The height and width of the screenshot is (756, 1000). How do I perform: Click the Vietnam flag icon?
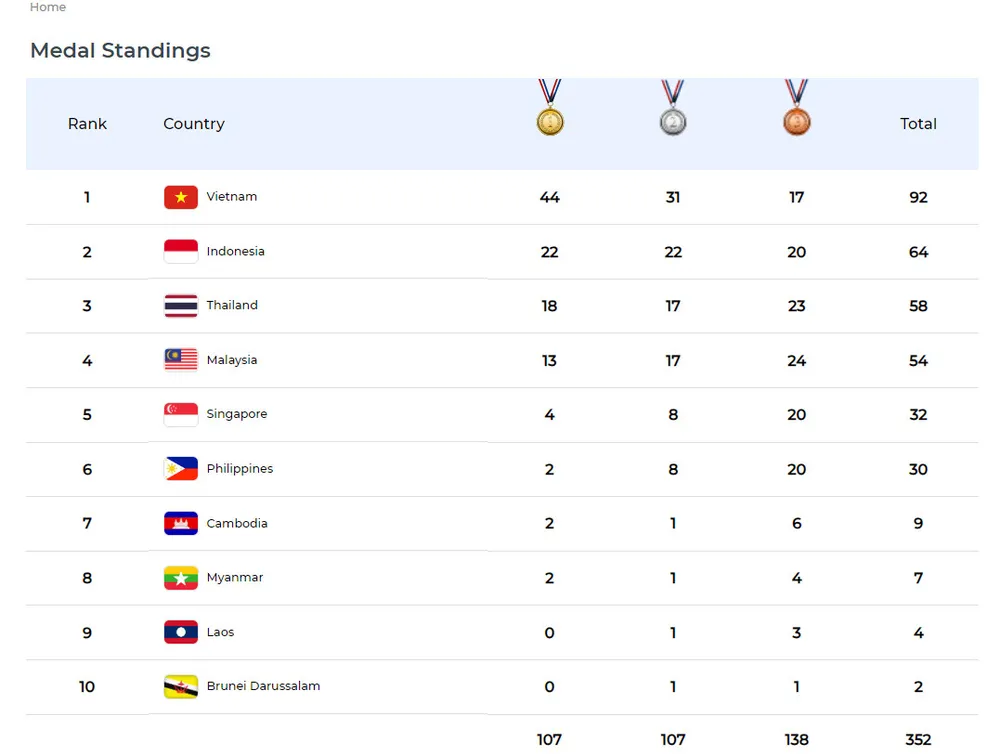click(x=181, y=197)
